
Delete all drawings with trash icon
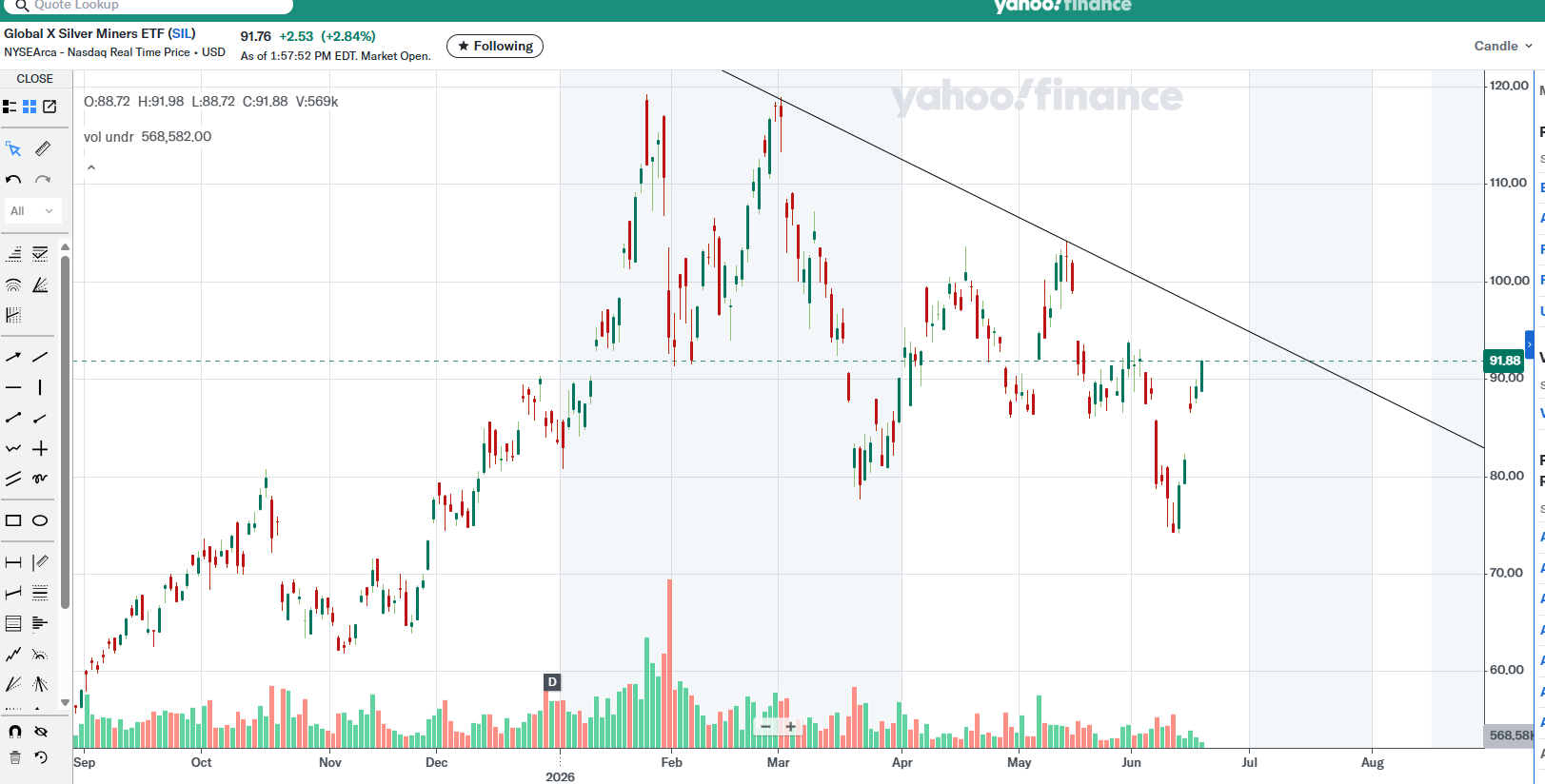pyautogui.click(x=14, y=757)
